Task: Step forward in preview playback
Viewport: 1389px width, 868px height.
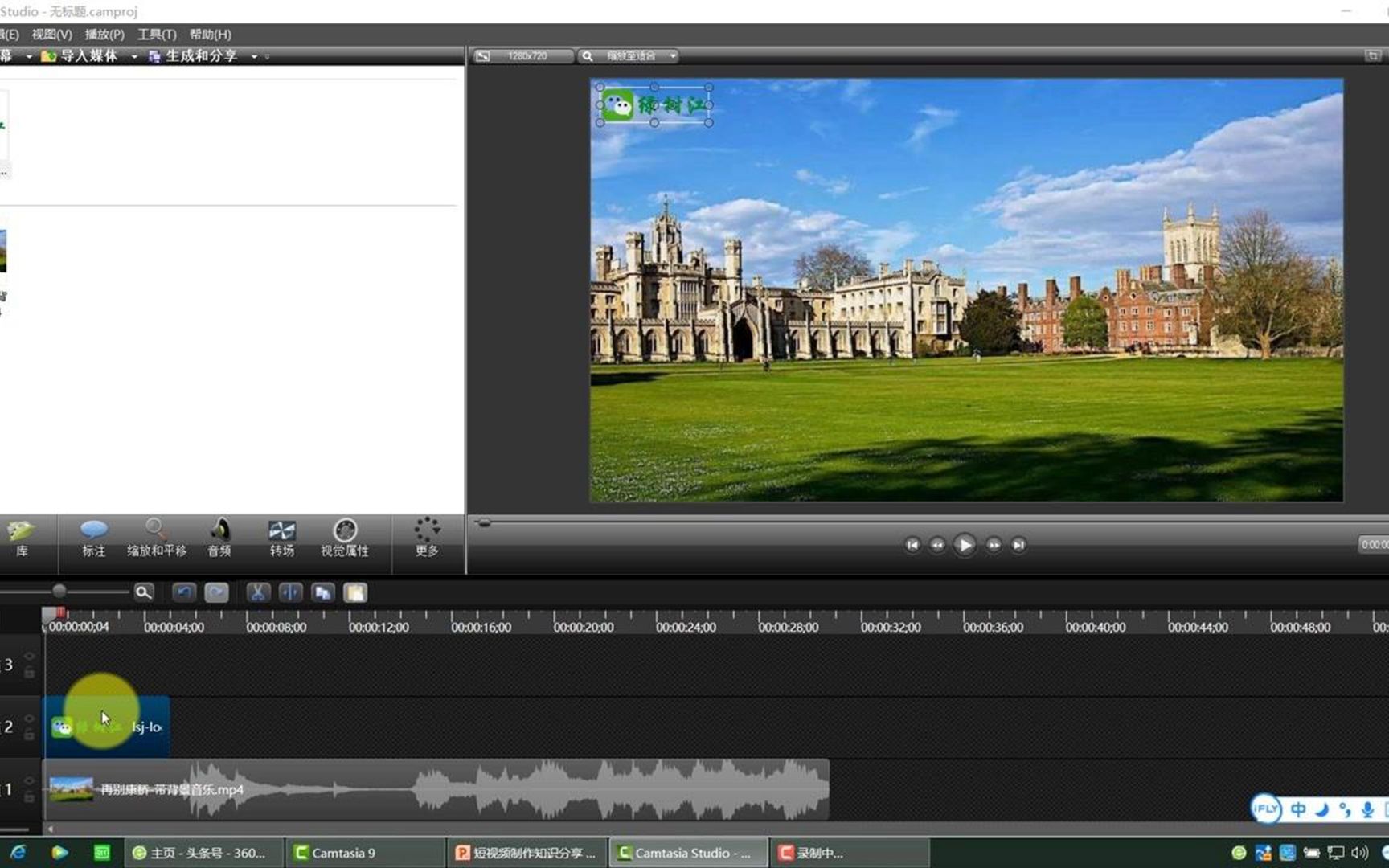Action: pos(994,545)
